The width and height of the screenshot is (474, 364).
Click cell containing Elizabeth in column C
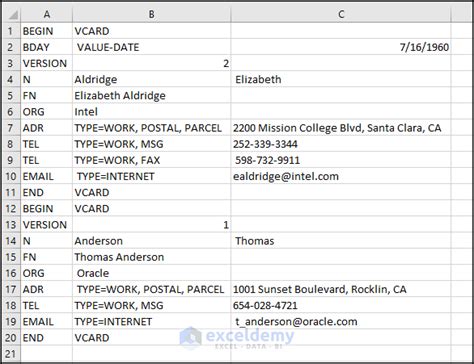pyautogui.click(x=341, y=80)
